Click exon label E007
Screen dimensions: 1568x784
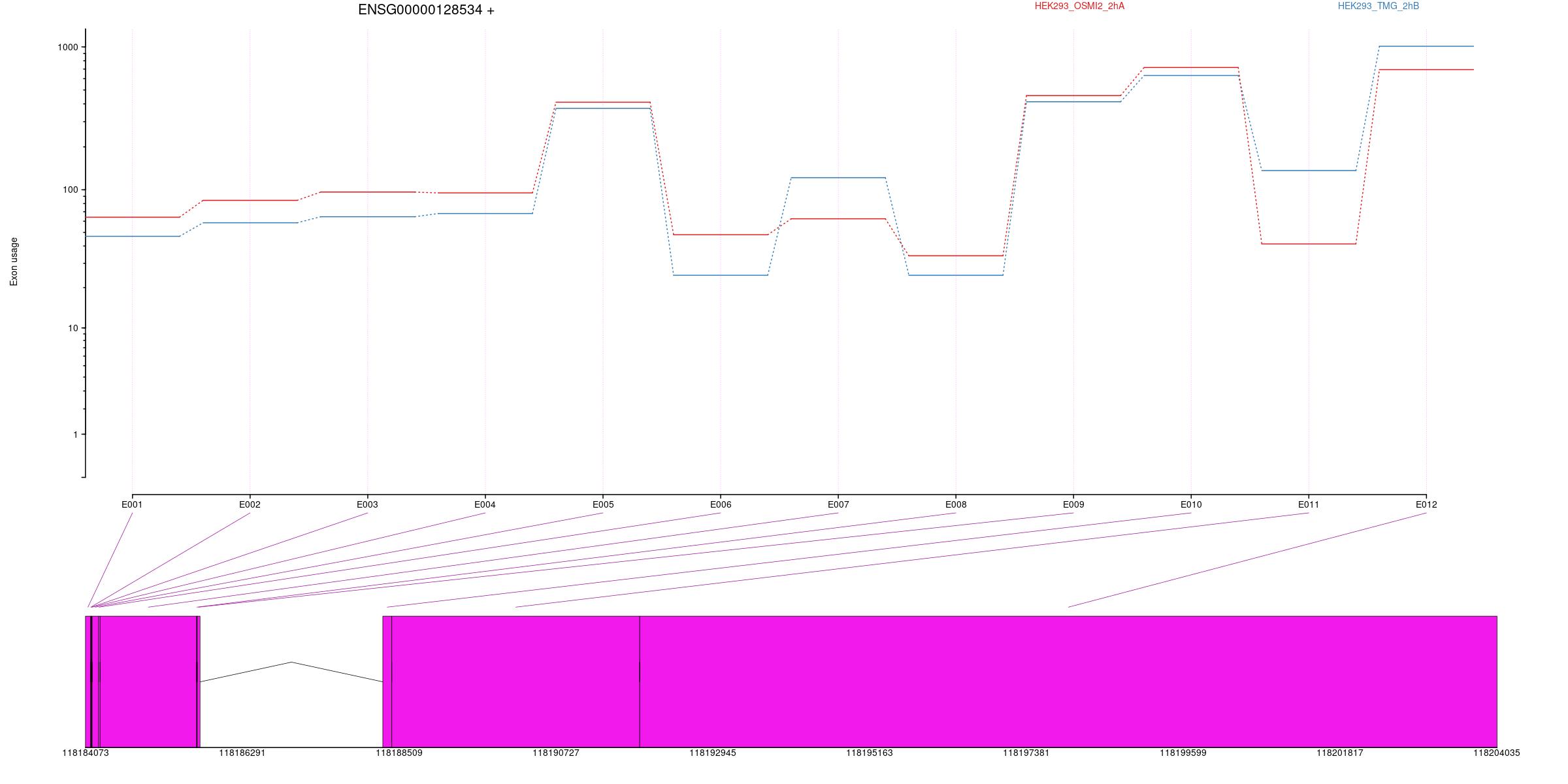(x=838, y=504)
